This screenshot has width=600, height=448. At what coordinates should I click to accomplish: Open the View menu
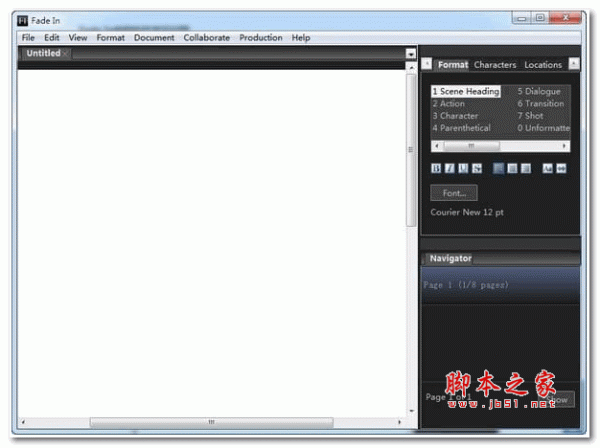pyautogui.click(x=78, y=37)
